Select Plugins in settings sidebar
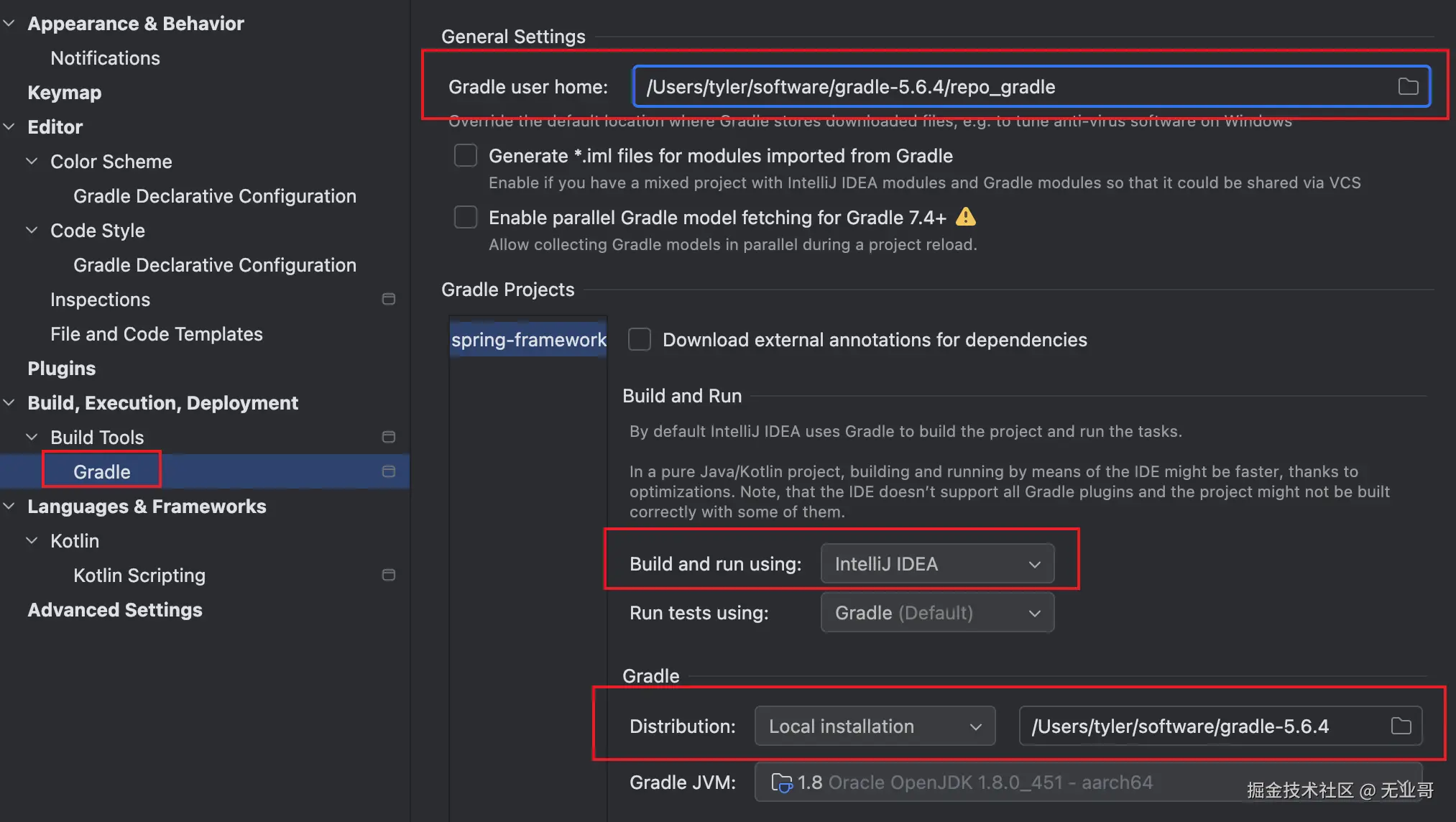The width and height of the screenshot is (1456, 822). [x=61, y=369]
